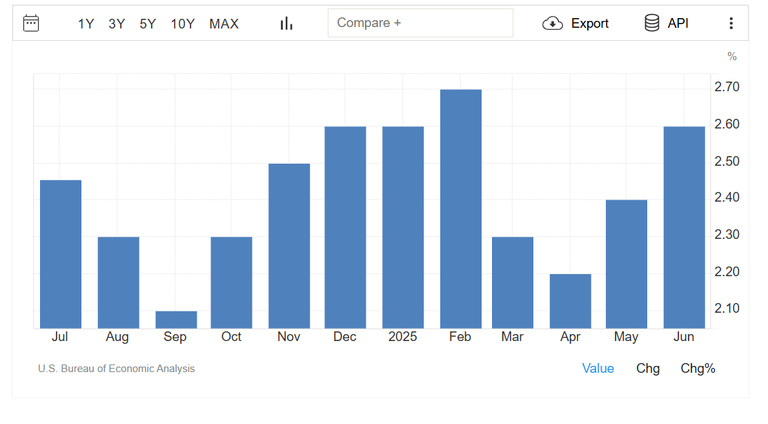Click the 2.30 y-axis label
Viewport: 768px width, 424px height.
pos(727,235)
